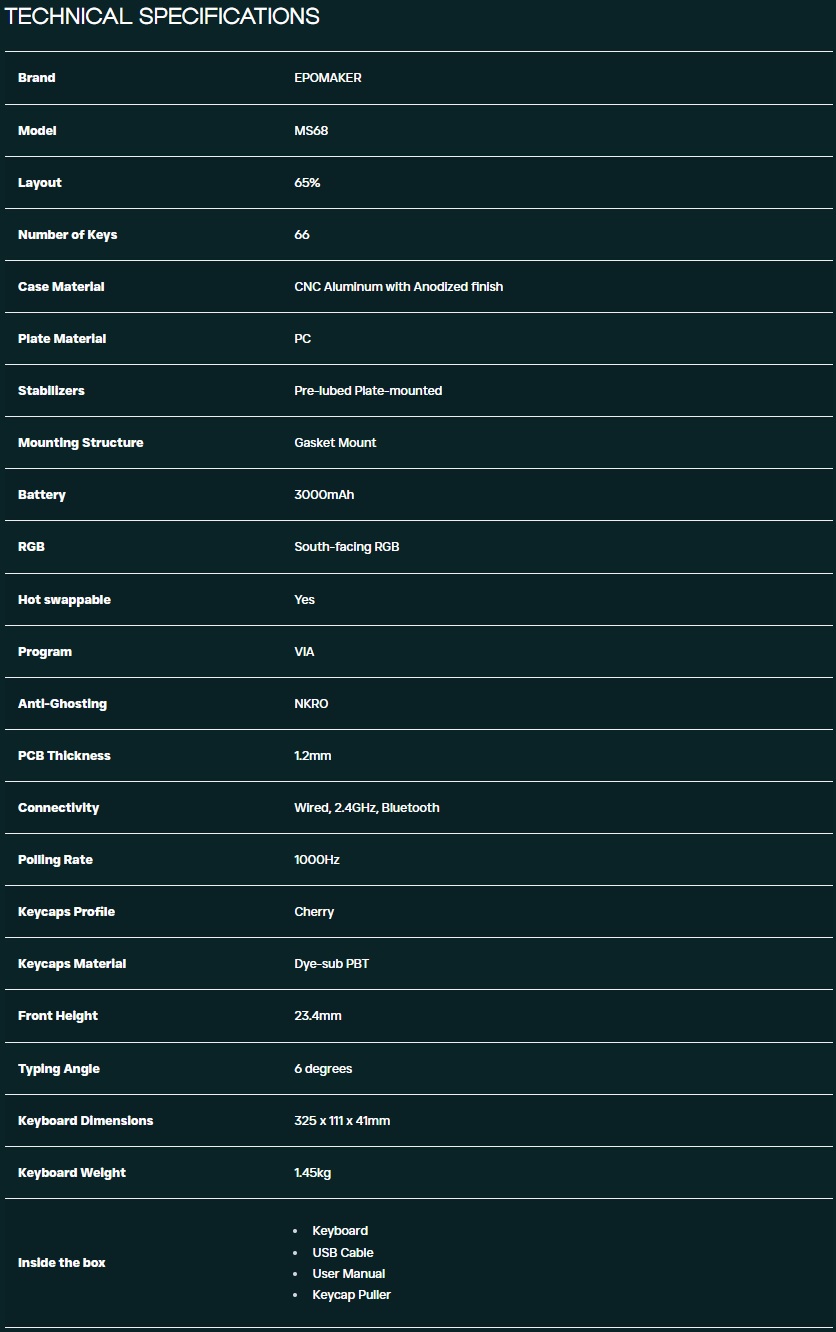This screenshot has width=836, height=1332.
Task: Click the USB Cable list item
Action: (342, 1253)
